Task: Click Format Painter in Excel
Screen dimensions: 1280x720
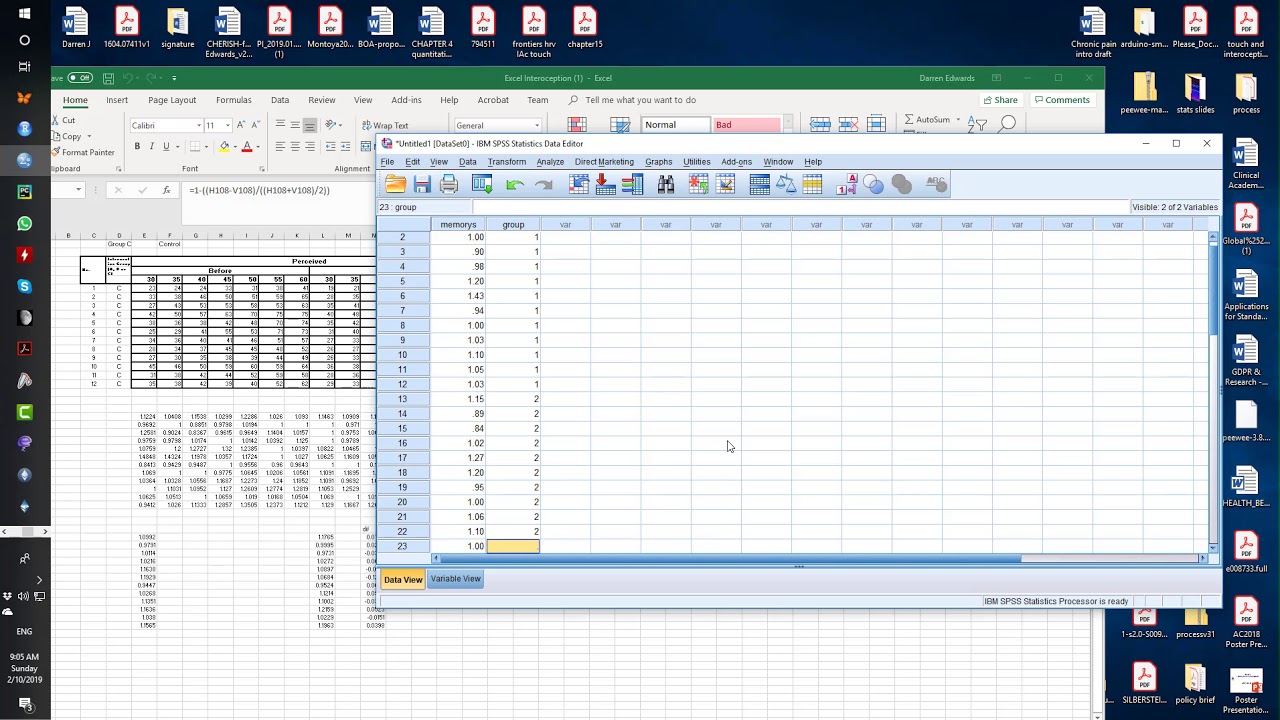Action: (82, 152)
